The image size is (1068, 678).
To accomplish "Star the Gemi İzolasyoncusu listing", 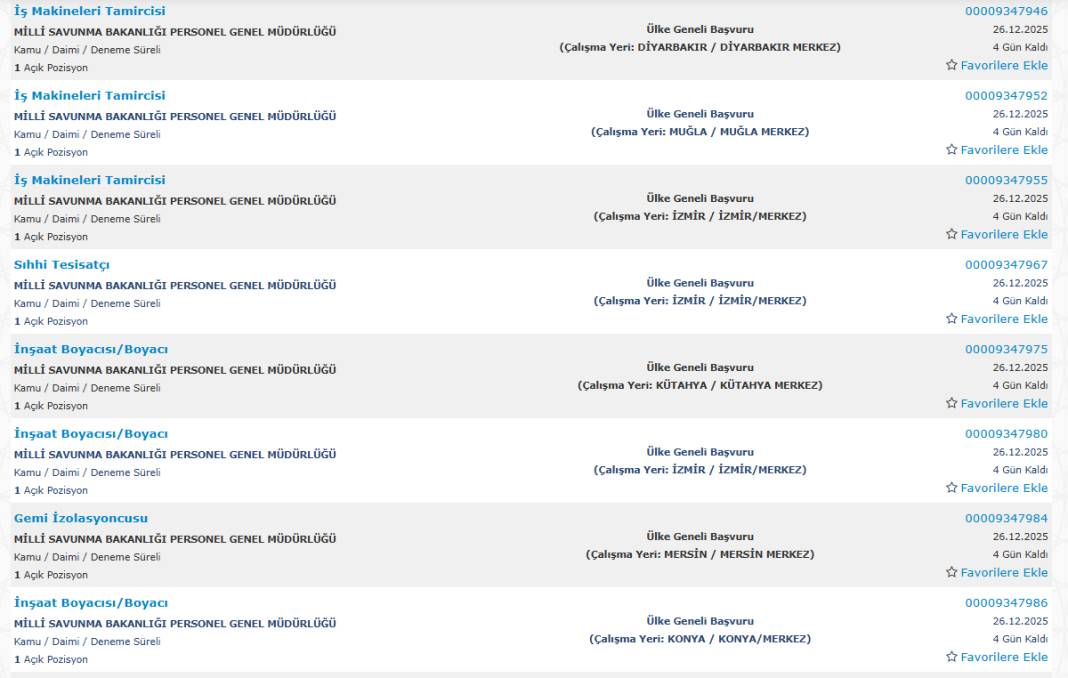I will pyautogui.click(x=951, y=572).
